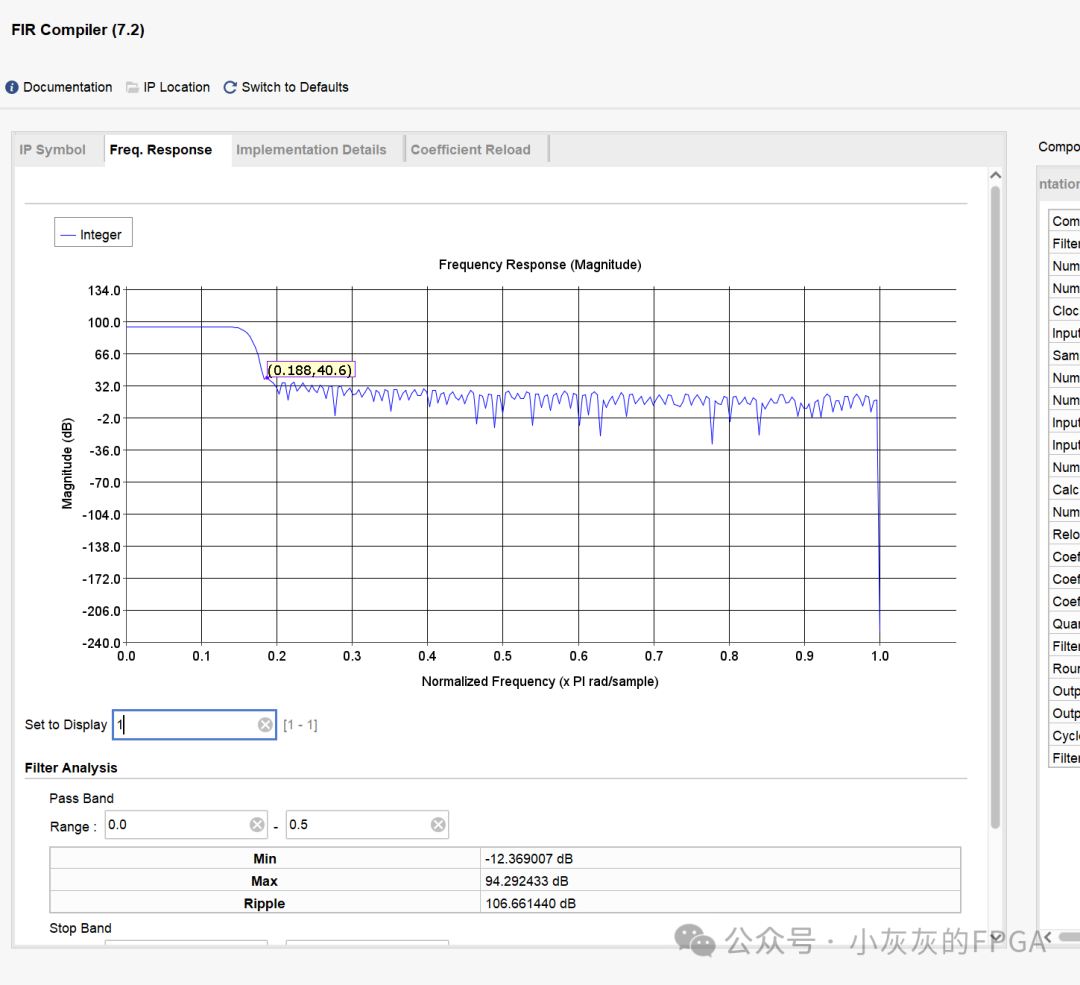
Task: Click the Pass Band Max value 94.292433 dB
Action: [x=527, y=881]
